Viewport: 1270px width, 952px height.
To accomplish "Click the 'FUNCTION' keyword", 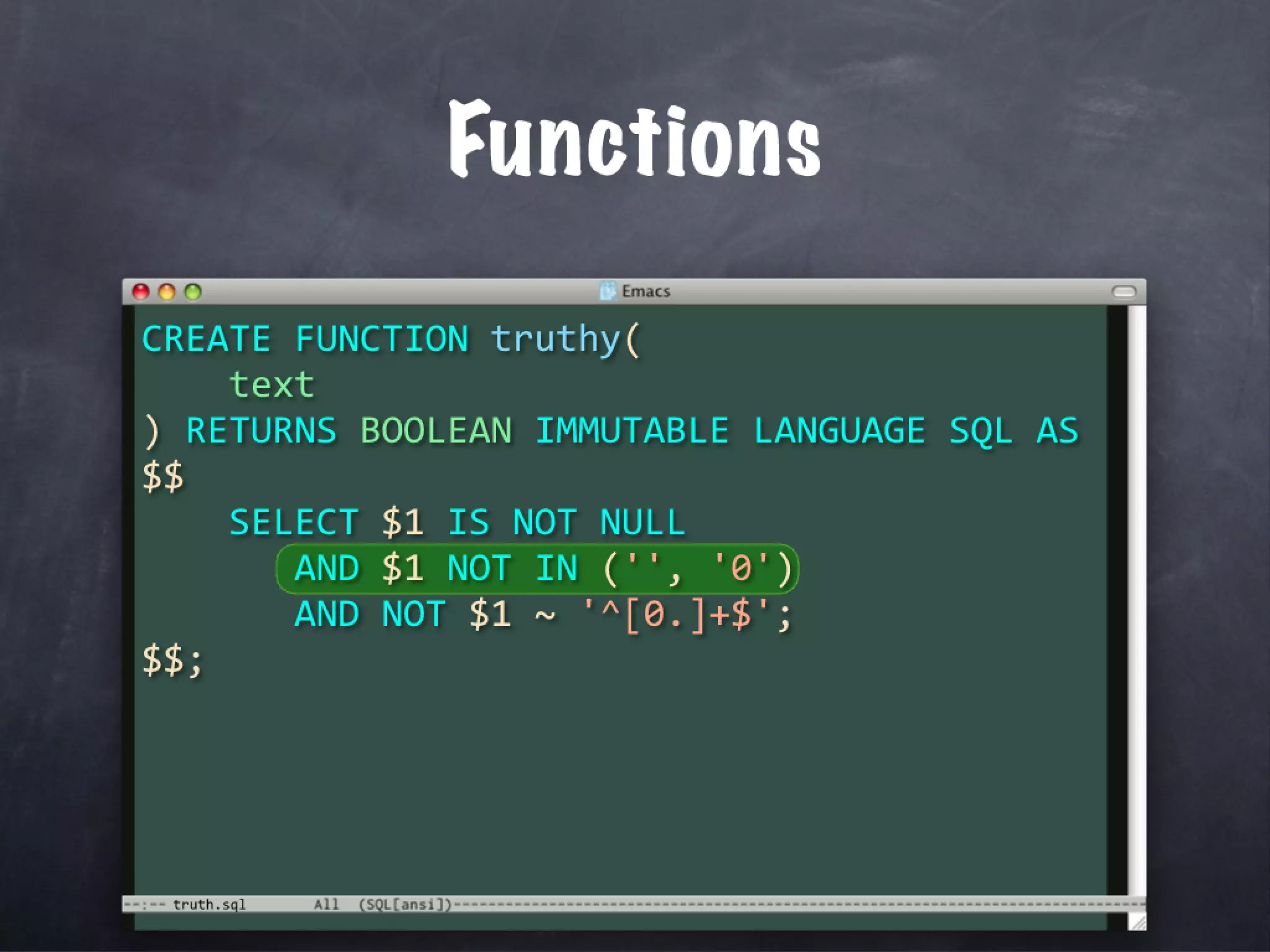I will [x=382, y=339].
